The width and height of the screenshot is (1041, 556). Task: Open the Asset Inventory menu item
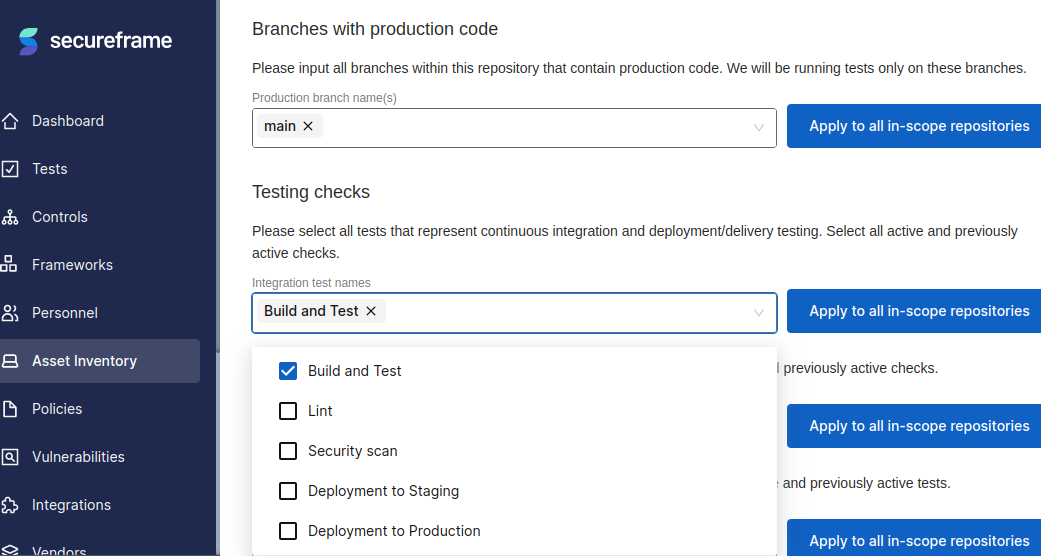[100, 361]
